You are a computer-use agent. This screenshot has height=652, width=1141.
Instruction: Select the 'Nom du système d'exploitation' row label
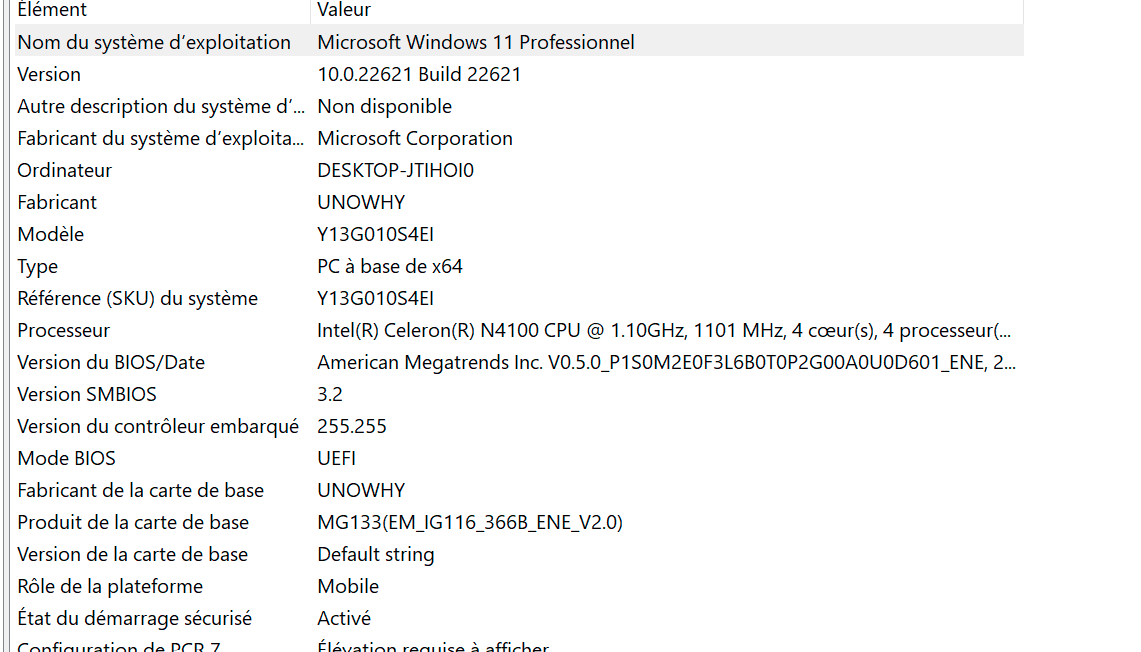(154, 42)
